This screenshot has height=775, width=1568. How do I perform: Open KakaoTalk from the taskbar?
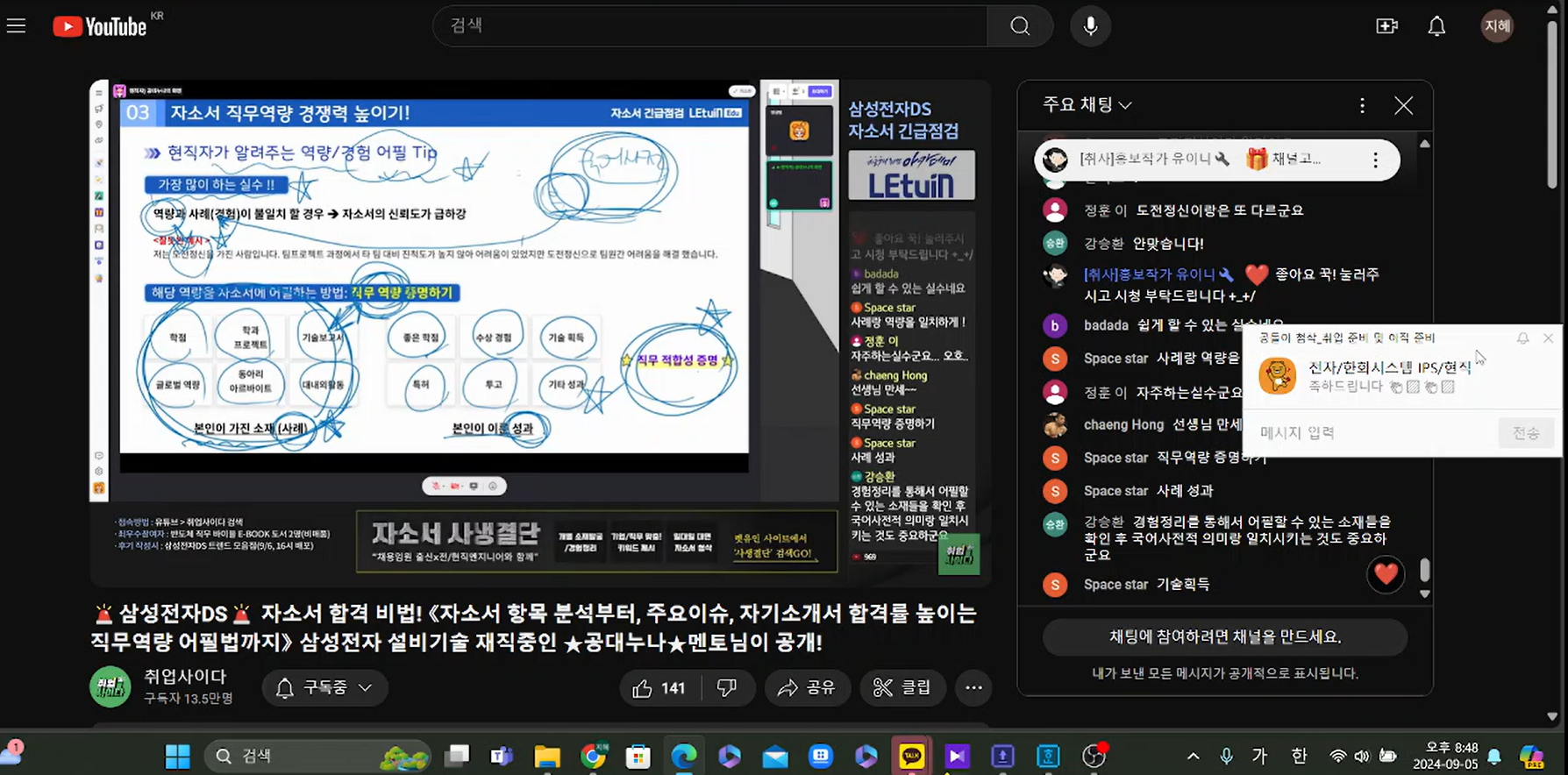pyautogui.click(x=912, y=756)
